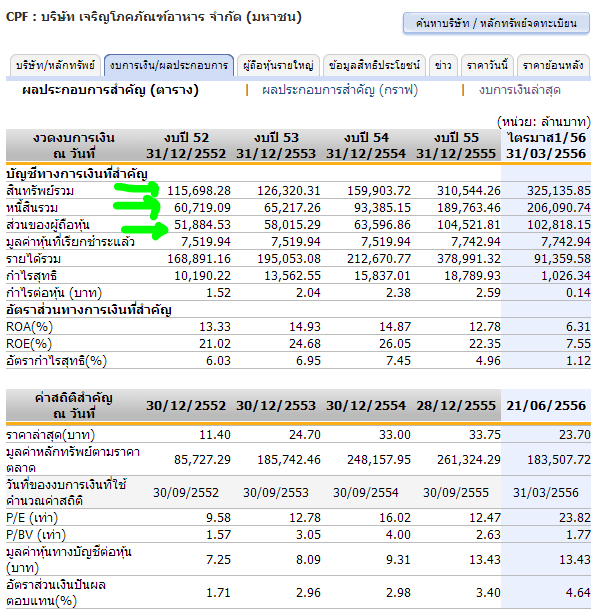Select net profit margin value 4.96
Screen dimensions: 602x615
tap(488, 361)
